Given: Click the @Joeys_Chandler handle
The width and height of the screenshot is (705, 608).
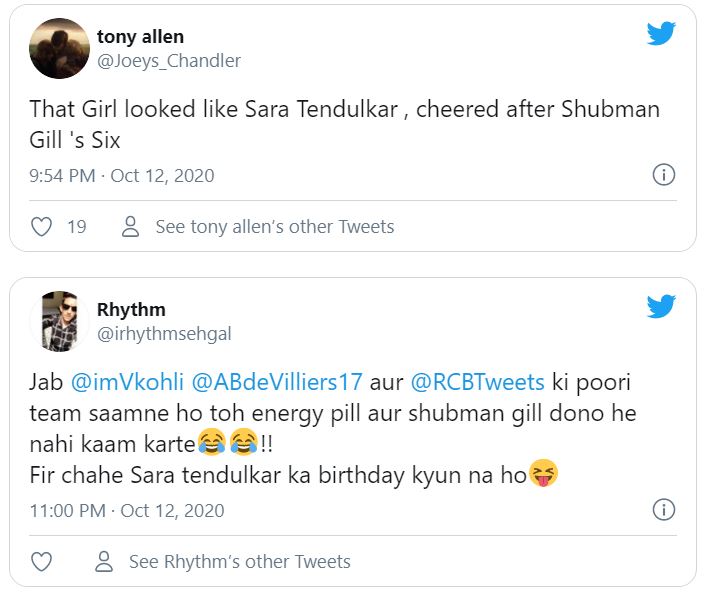Looking at the screenshot, I should click(169, 61).
